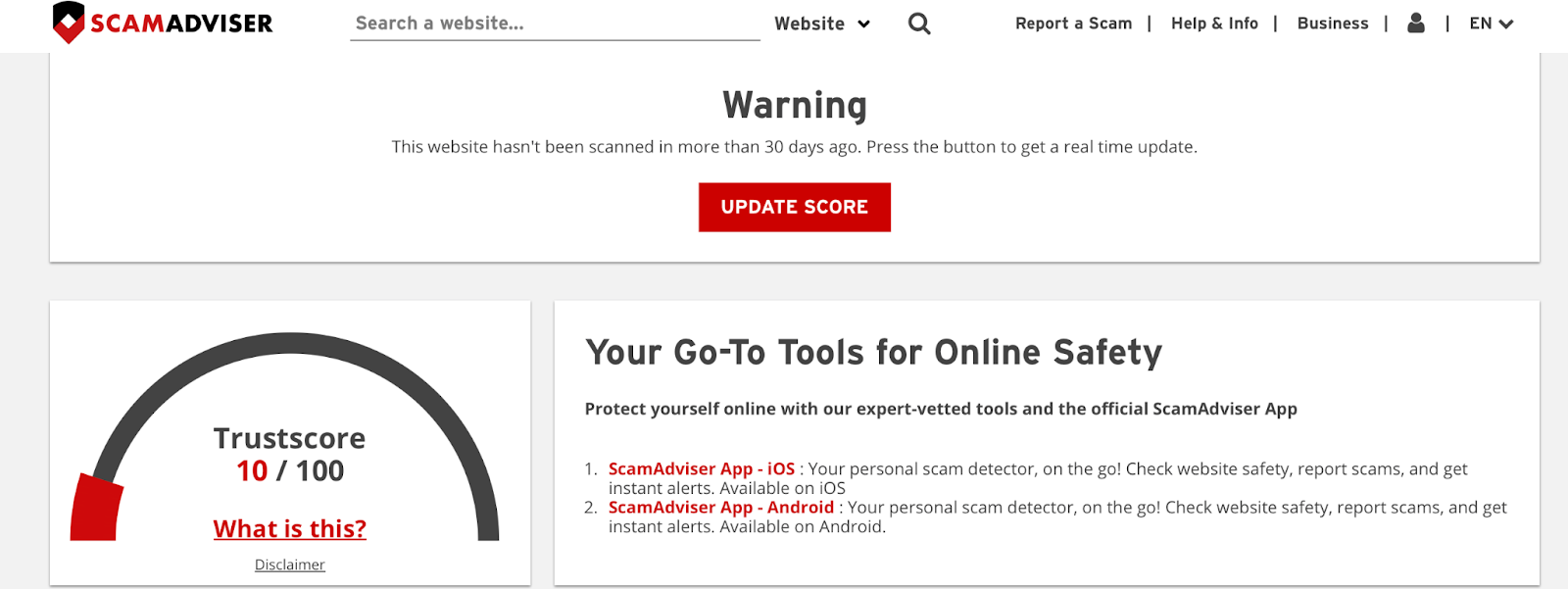Open the user account profile icon
The image size is (1568, 589).
[x=1415, y=24]
